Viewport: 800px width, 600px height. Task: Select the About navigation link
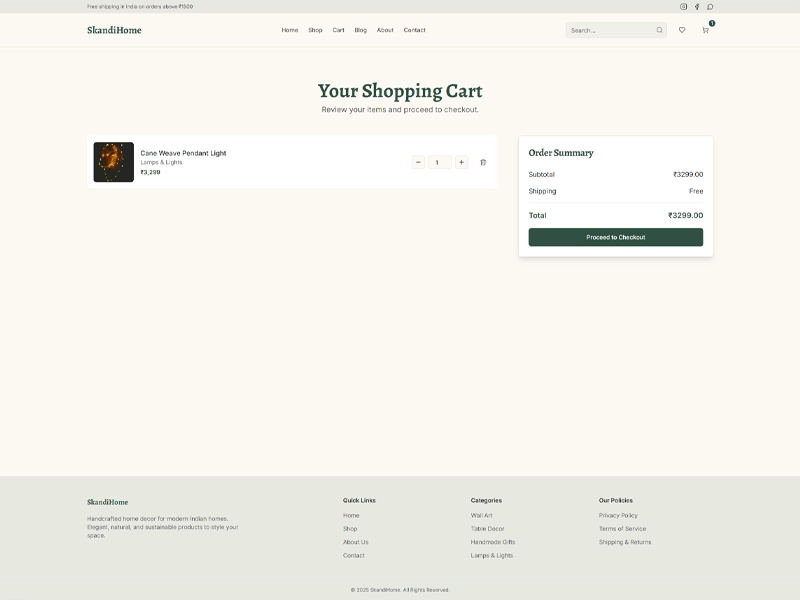[x=384, y=30]
